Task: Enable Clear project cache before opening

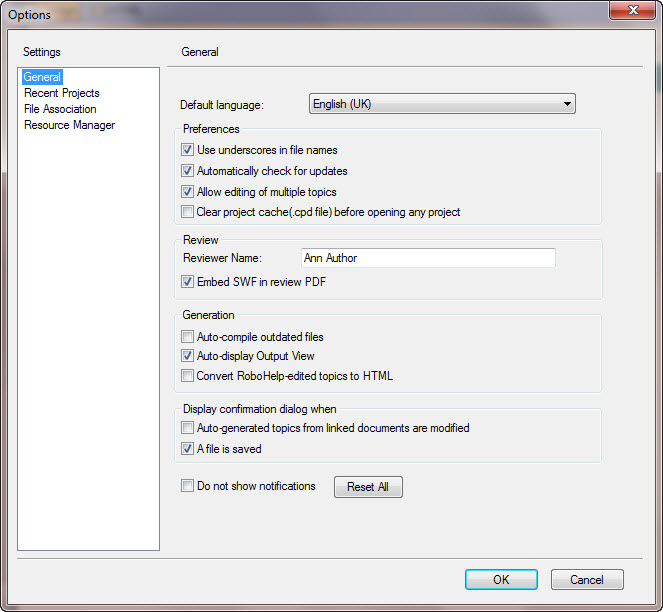Action: point(187,212)
